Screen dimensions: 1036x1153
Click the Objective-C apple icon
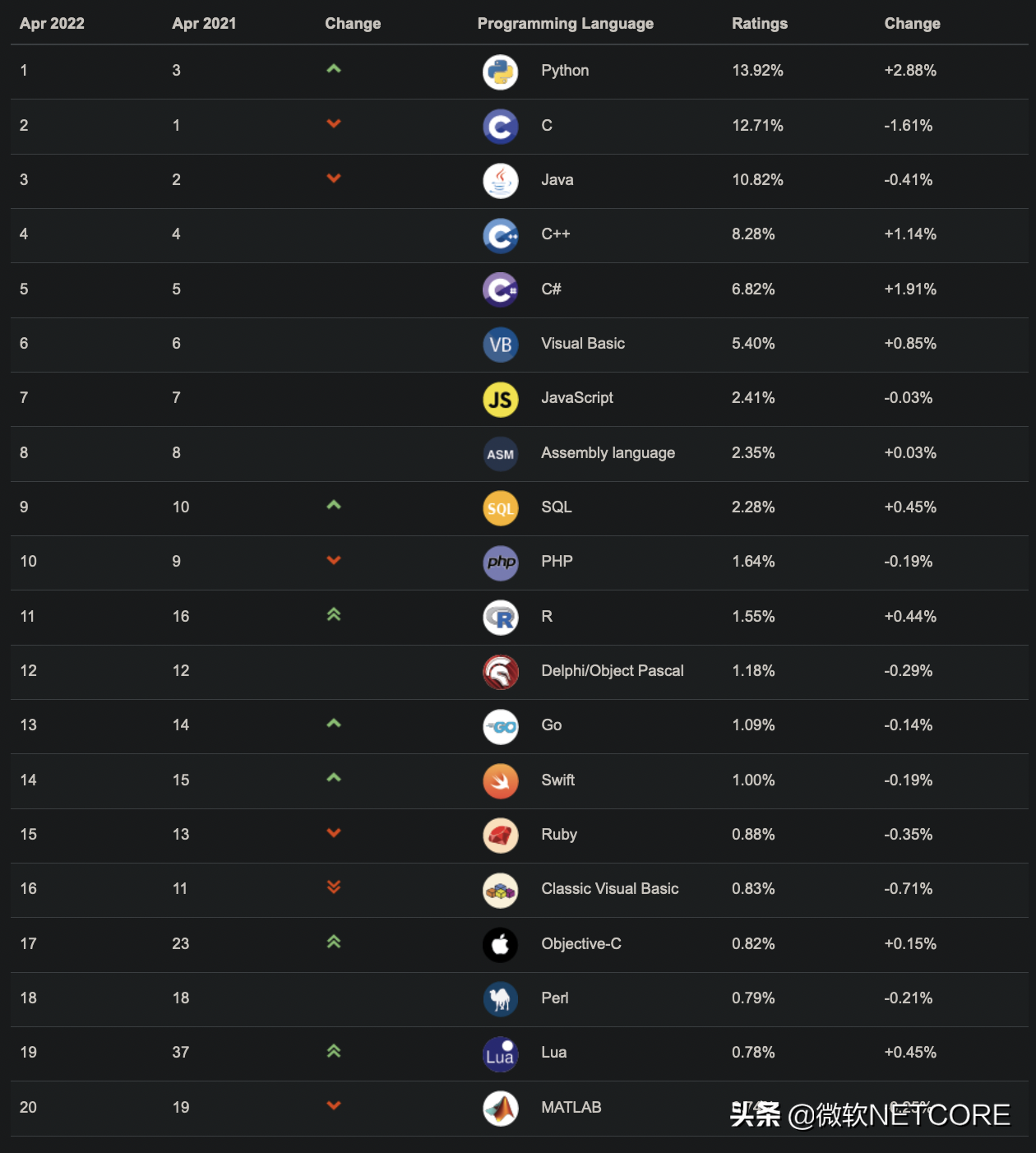coord(500,945)
